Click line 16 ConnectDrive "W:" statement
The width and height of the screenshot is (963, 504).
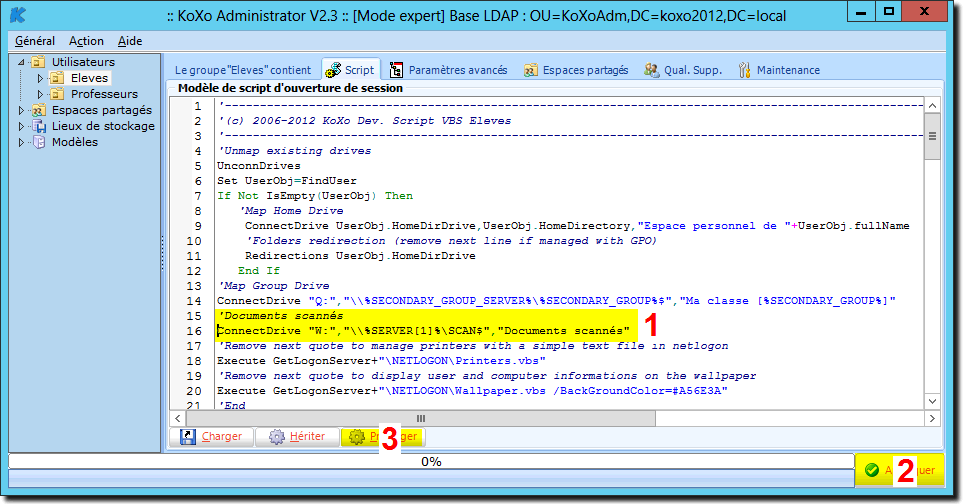(423, 331)
